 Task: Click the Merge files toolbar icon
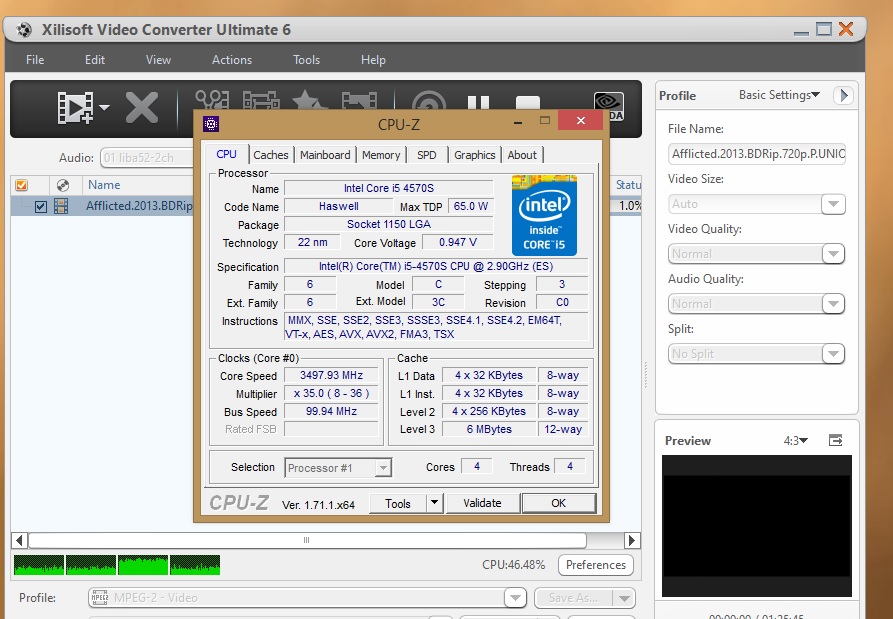click(x=261, y=100)
